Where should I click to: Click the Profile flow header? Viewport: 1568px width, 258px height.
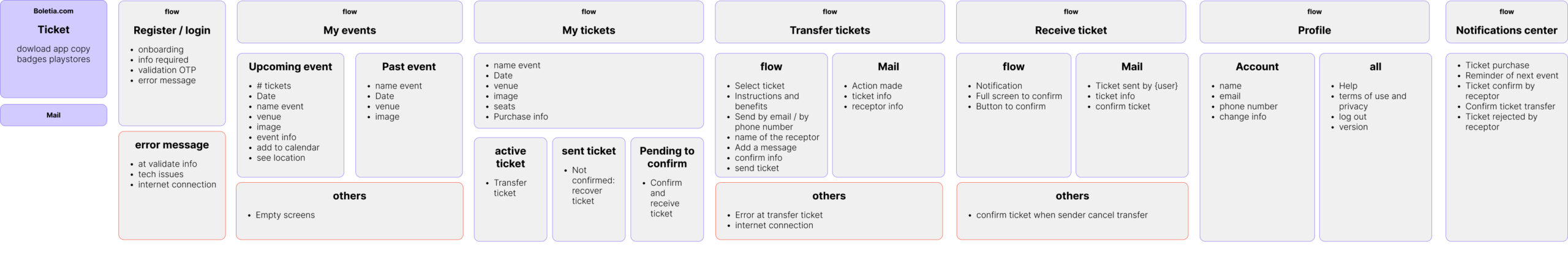tap(1314, 22)
